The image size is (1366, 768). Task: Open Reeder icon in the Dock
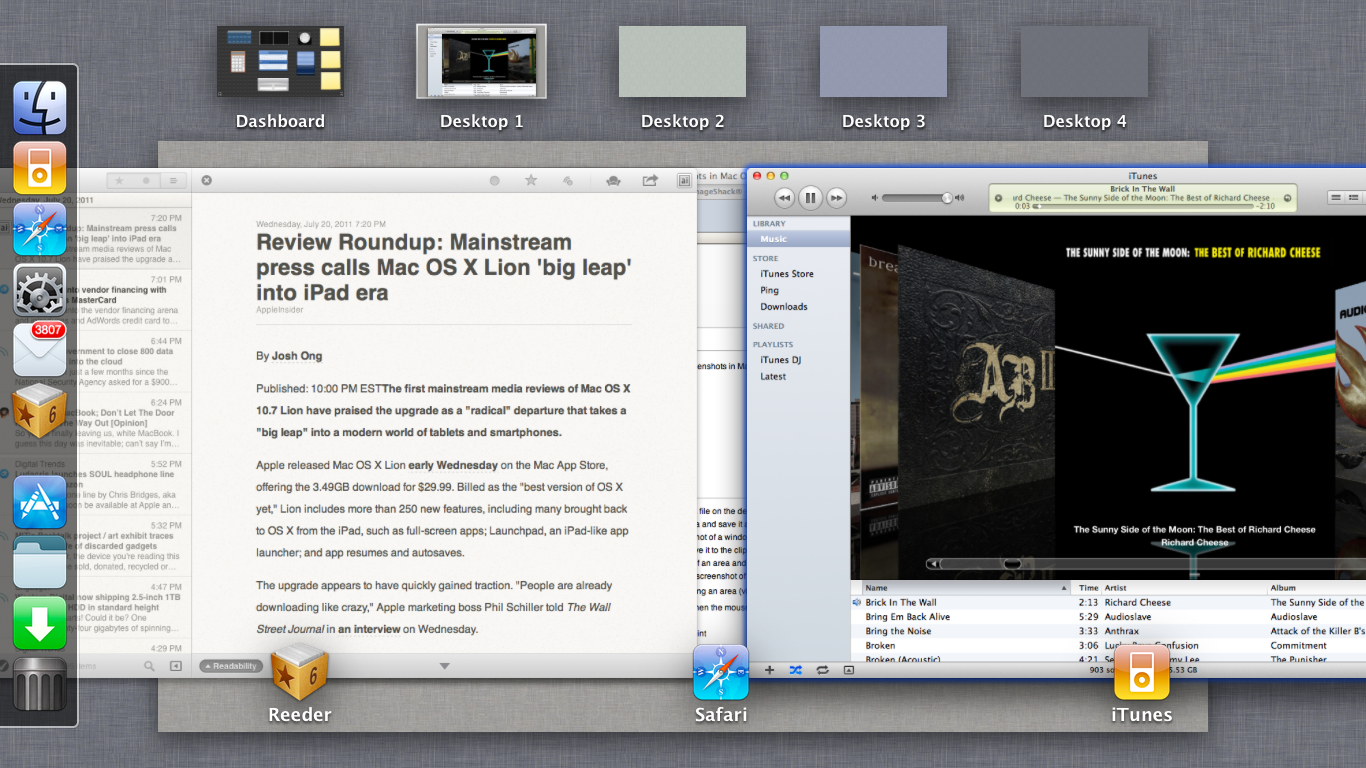click(x=40, y=411)
